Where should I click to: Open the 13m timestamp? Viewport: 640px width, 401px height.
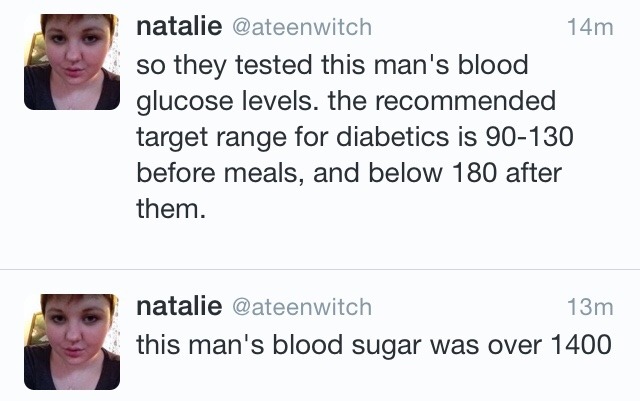[x=589, y=307]
